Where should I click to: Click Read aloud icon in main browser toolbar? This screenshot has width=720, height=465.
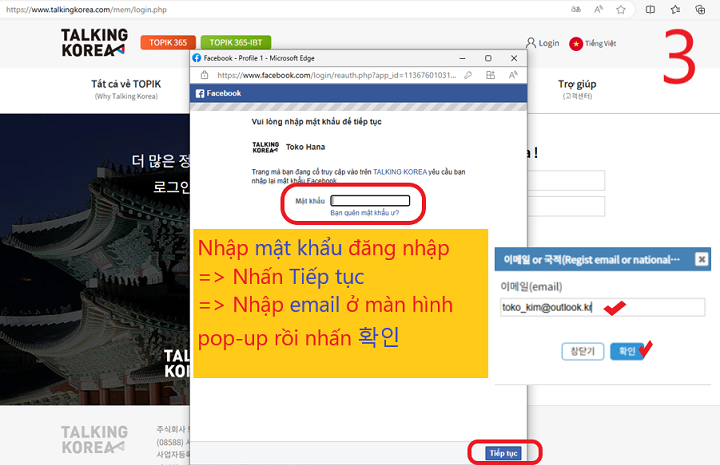[x=598, y=9]
